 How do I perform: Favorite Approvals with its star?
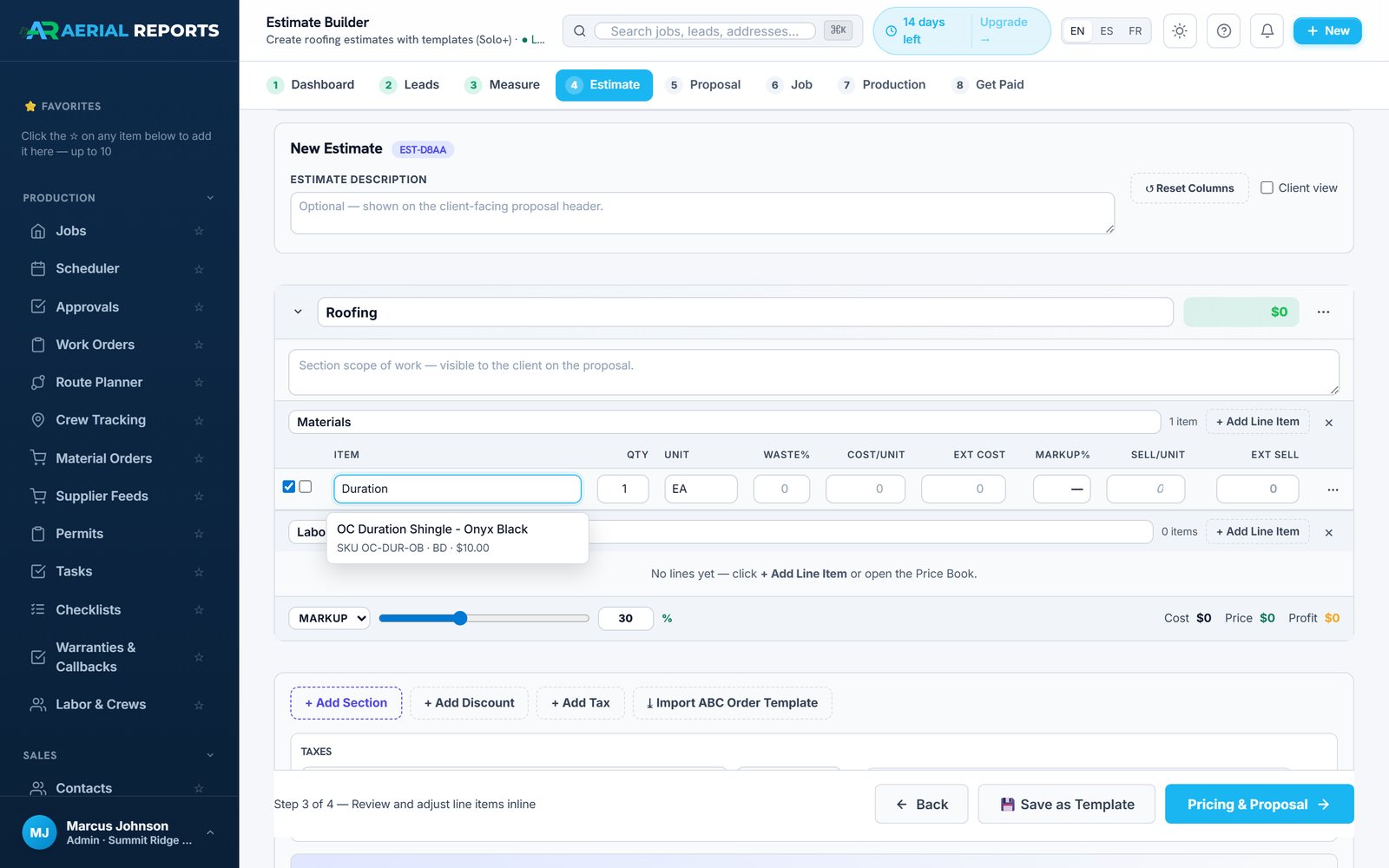(199, 307)
